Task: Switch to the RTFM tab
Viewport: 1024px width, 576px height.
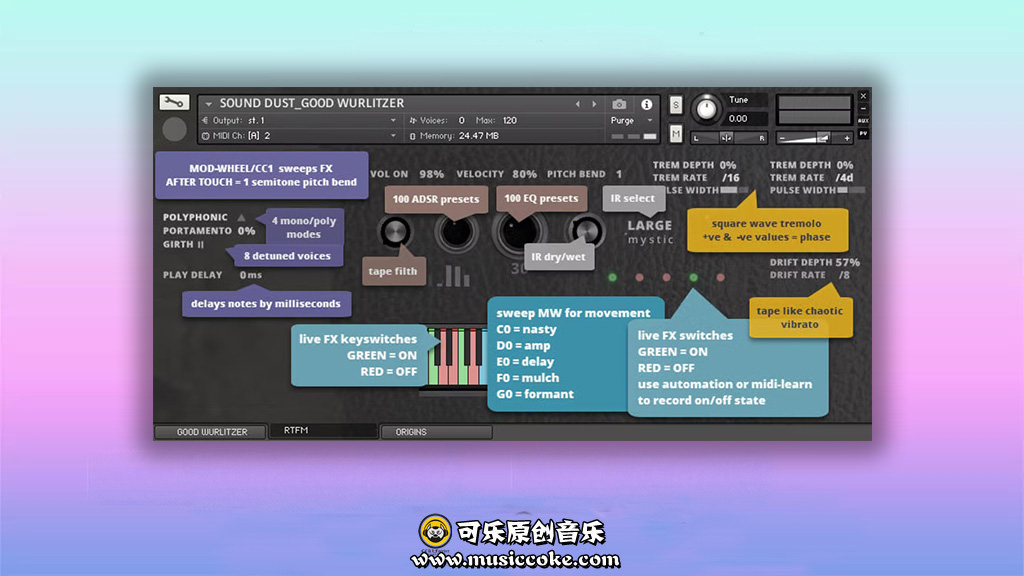Action: tap(324, 430)
